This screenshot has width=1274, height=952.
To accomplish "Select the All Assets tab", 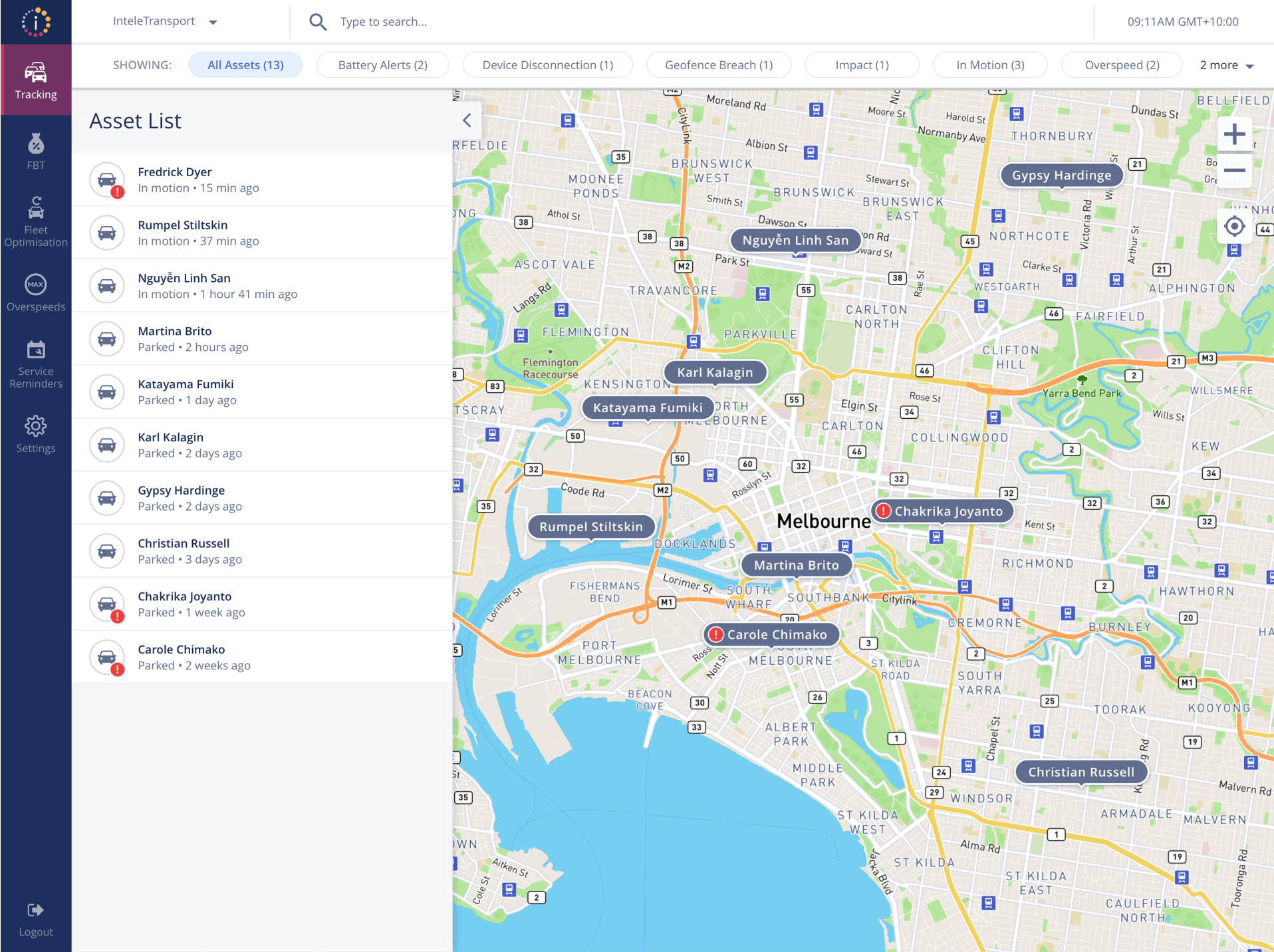I will point(245,65).
